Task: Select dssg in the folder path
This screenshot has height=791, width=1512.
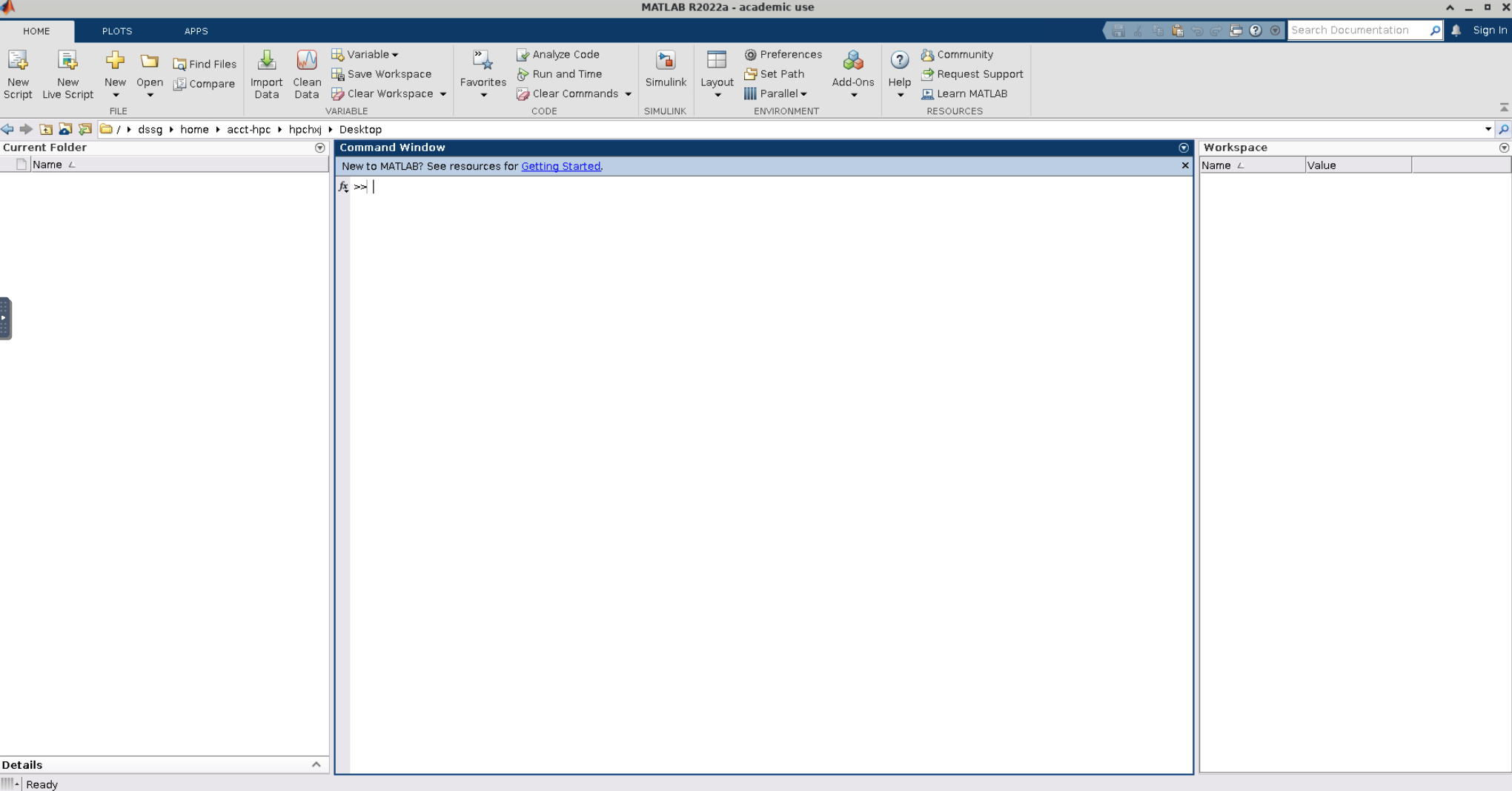Action: coord(150,130)
